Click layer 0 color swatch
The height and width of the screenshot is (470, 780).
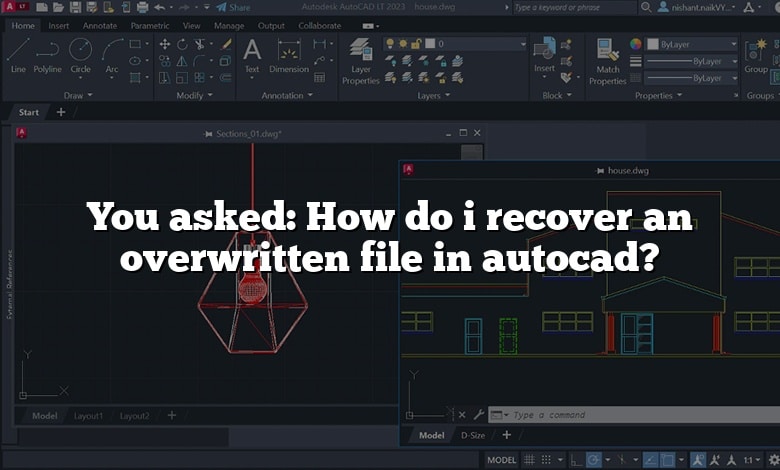tap(430, 44)
